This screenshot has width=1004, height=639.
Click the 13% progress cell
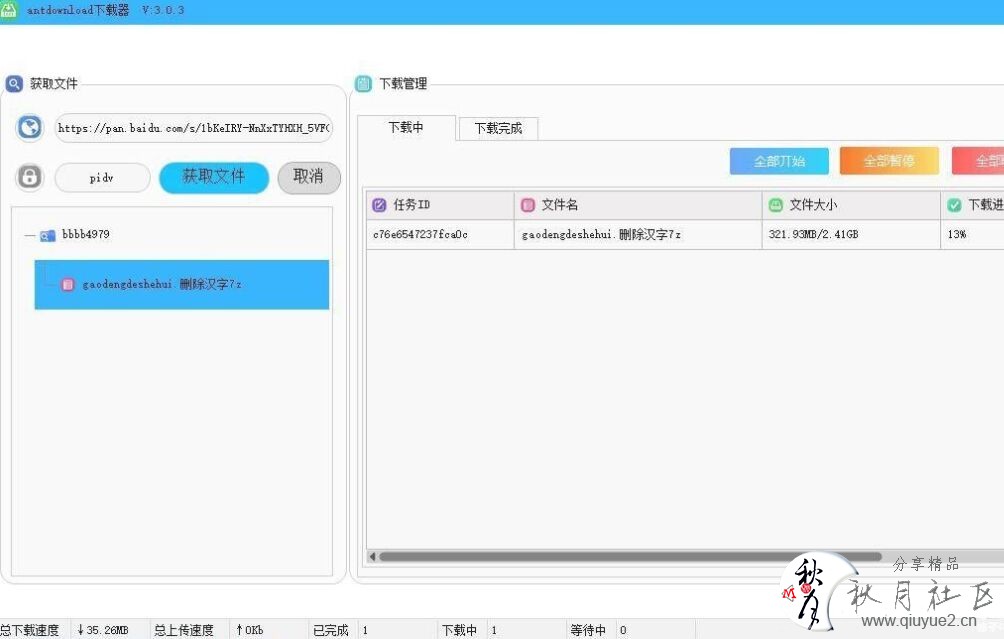click(x=972, y=234)
